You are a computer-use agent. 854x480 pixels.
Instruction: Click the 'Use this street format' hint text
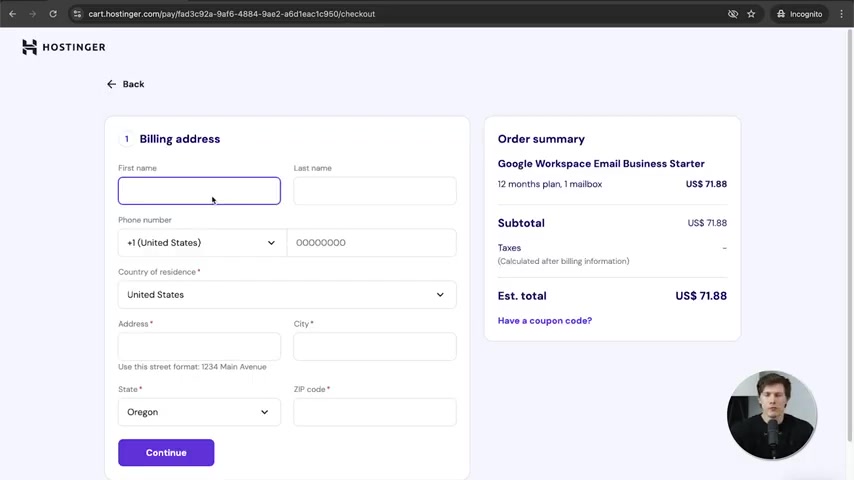coord(192,367)
